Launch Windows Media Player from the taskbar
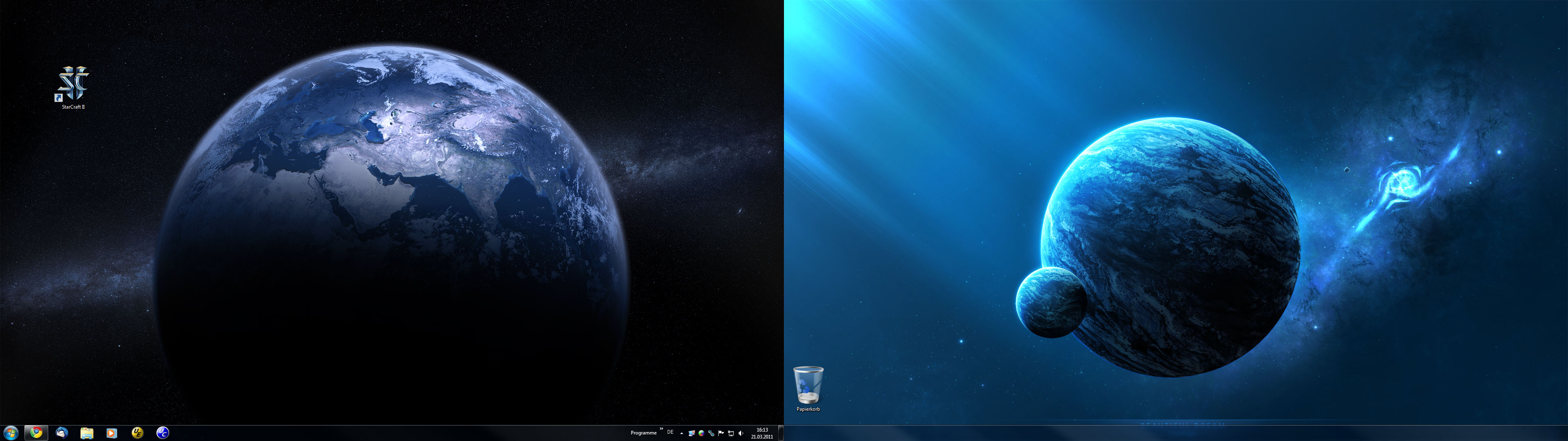 click(111, 433)
